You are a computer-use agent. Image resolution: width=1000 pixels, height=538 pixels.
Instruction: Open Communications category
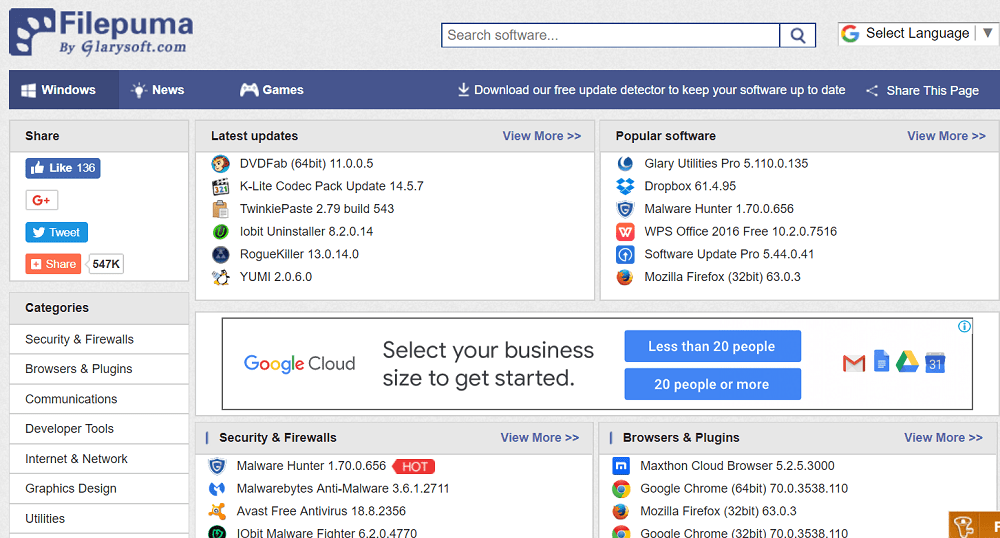coord(99,399)
